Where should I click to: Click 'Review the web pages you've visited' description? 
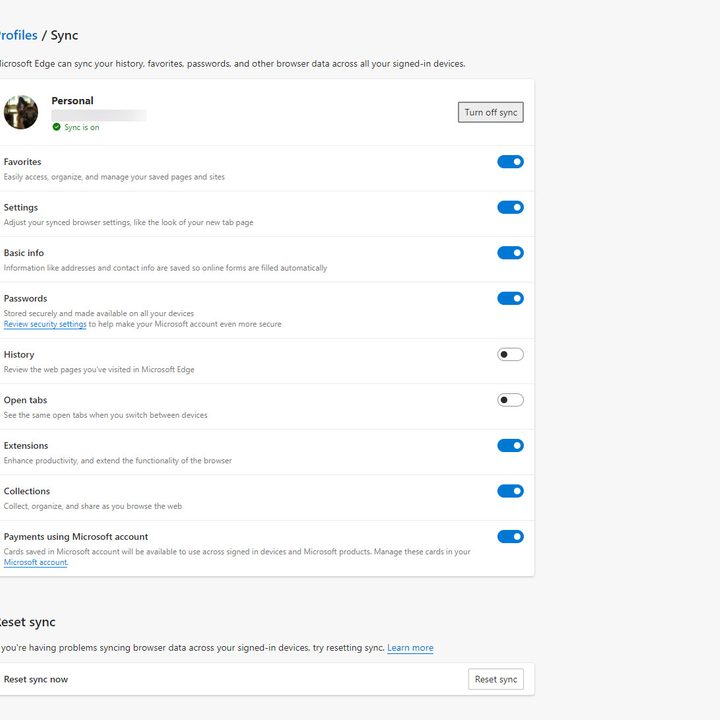[x=99, y=369]
